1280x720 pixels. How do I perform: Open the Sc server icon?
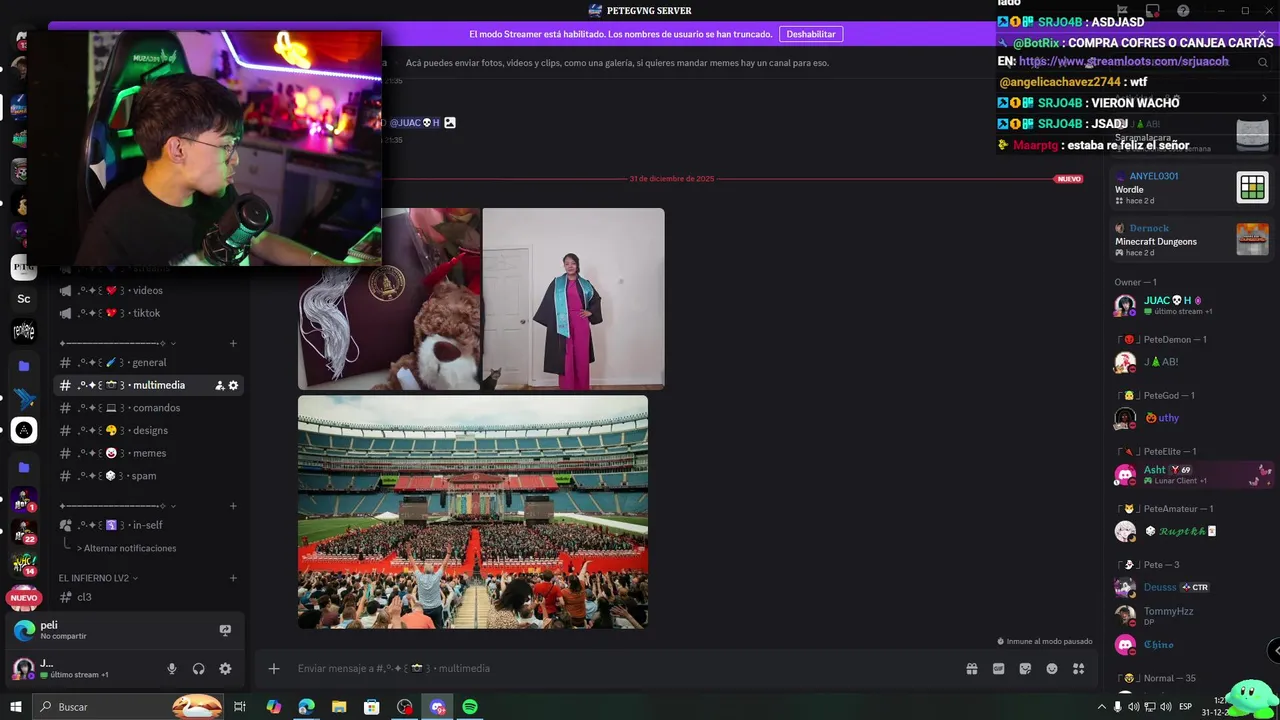point(24,299)
